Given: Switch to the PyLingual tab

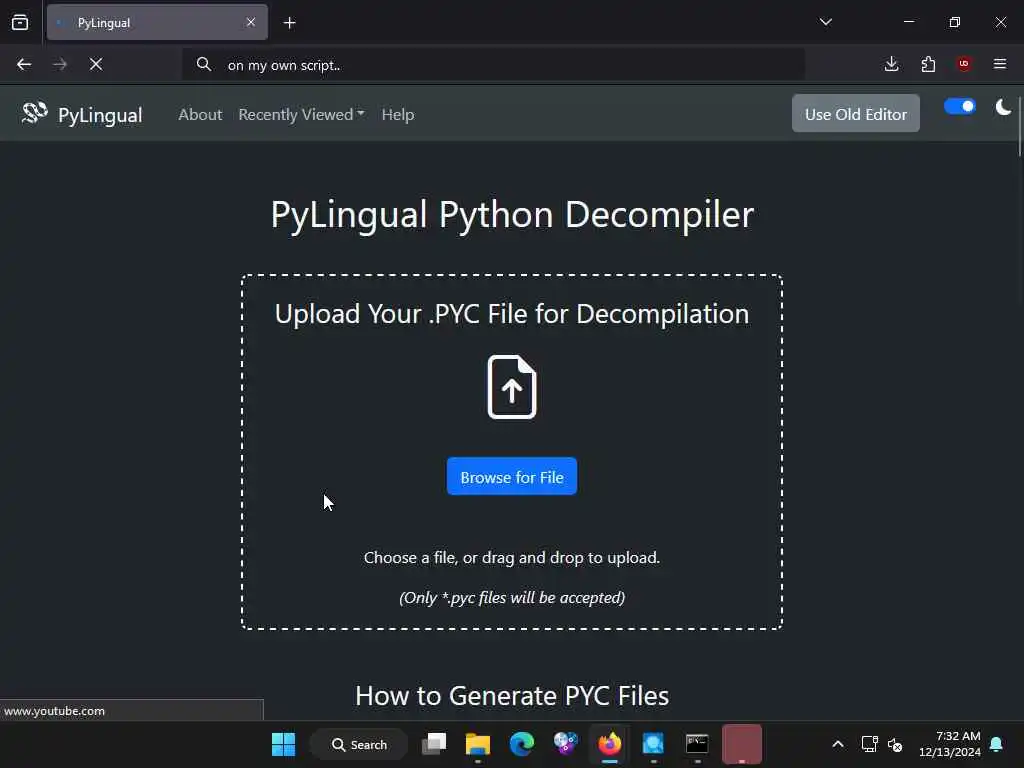Looking at the screenshot, I should (x=157, y=23).
